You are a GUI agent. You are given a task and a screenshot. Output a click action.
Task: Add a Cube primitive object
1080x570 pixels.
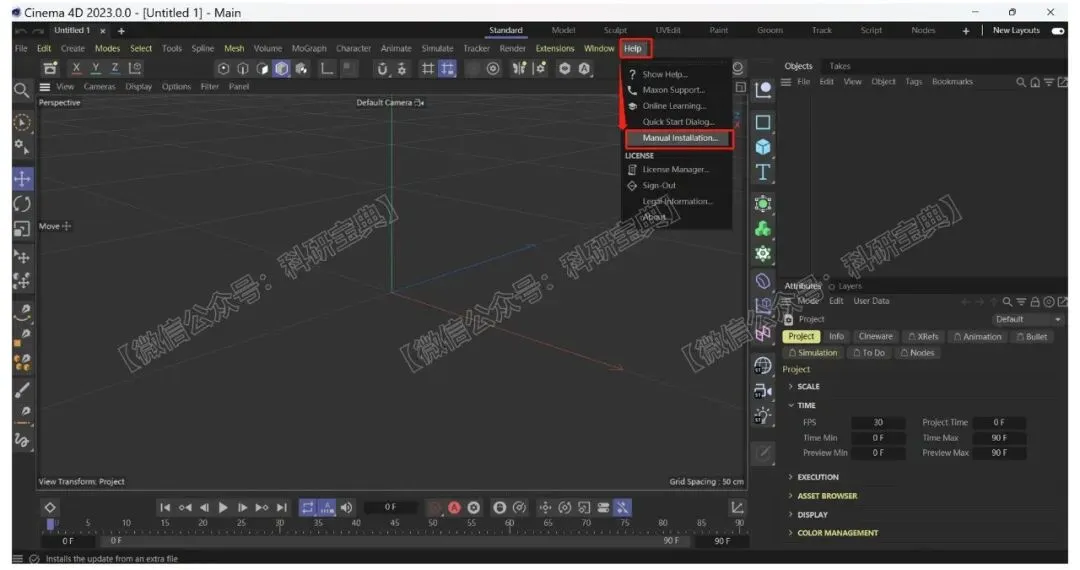point(762,147)
